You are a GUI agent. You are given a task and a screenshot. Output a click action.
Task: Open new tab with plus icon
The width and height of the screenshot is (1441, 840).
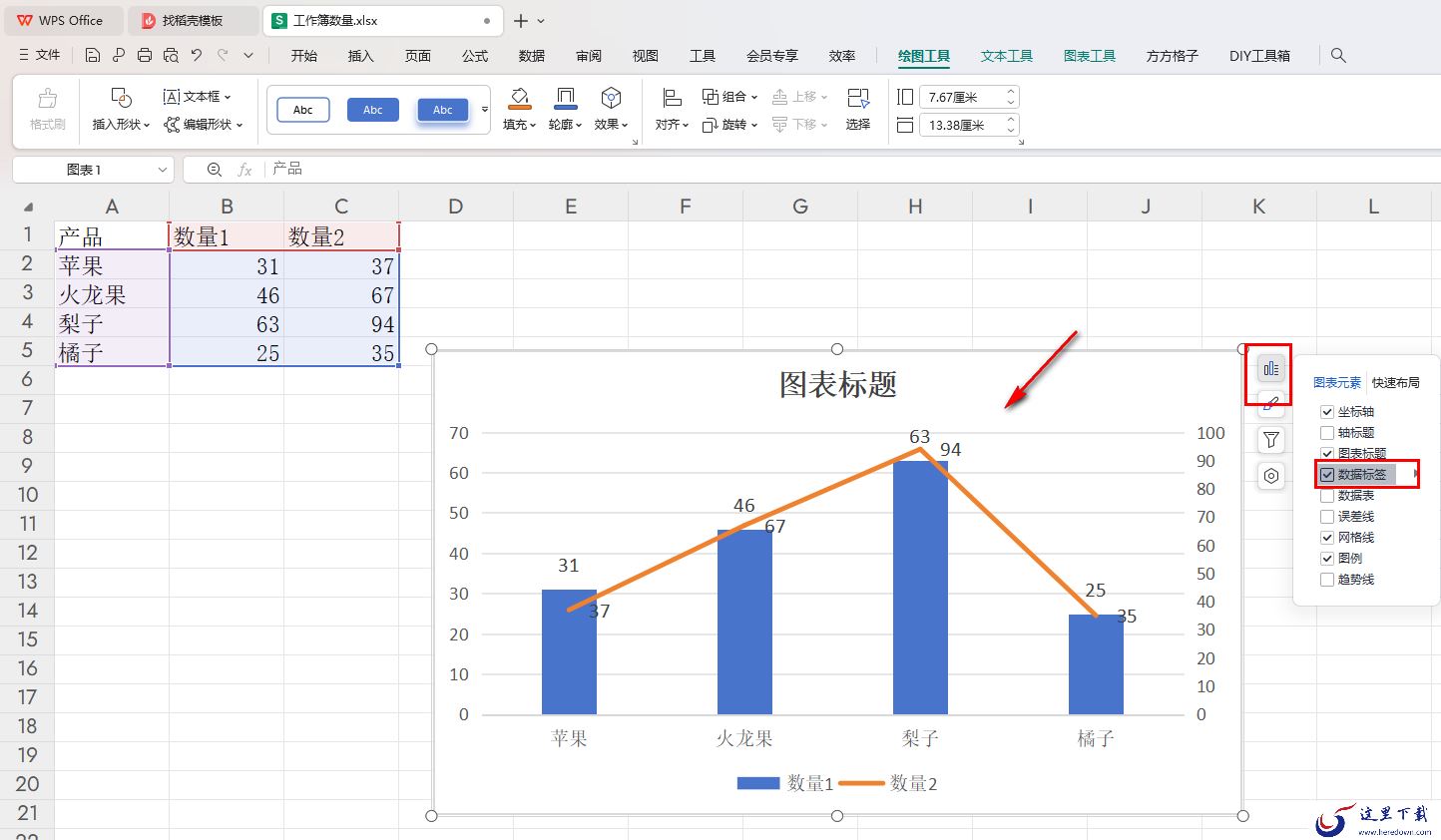tap(521, 20)
